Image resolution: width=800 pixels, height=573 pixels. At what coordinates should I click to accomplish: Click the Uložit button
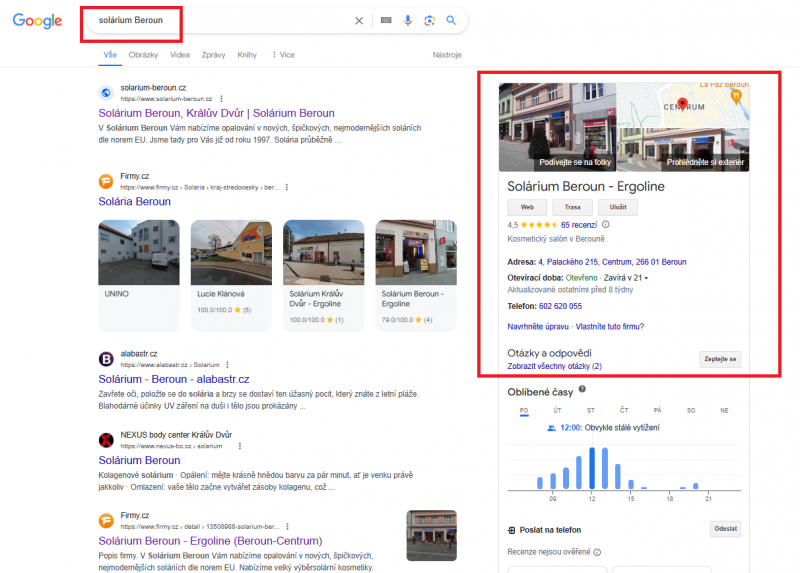(618, 207)
